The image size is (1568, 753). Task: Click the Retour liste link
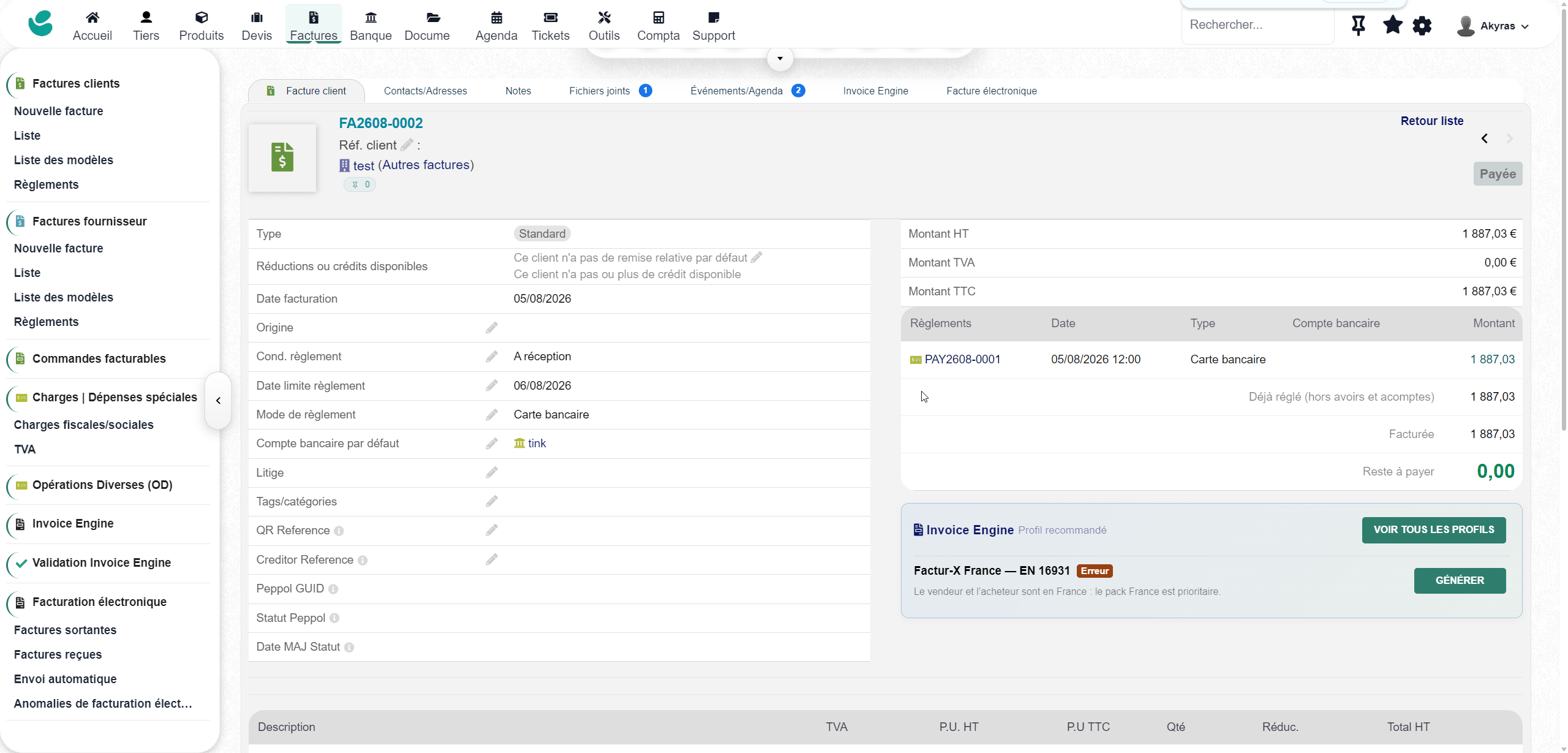(1431, 121)
